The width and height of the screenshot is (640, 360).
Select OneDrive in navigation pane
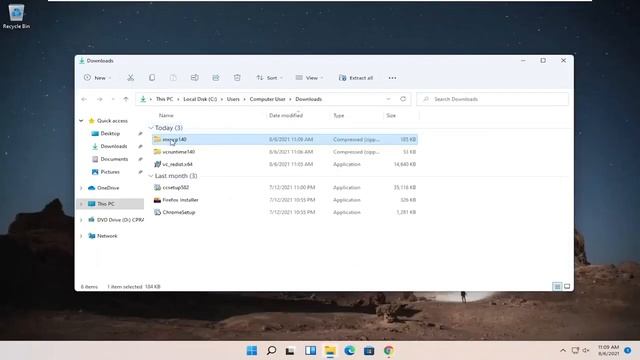pos(108,188)
